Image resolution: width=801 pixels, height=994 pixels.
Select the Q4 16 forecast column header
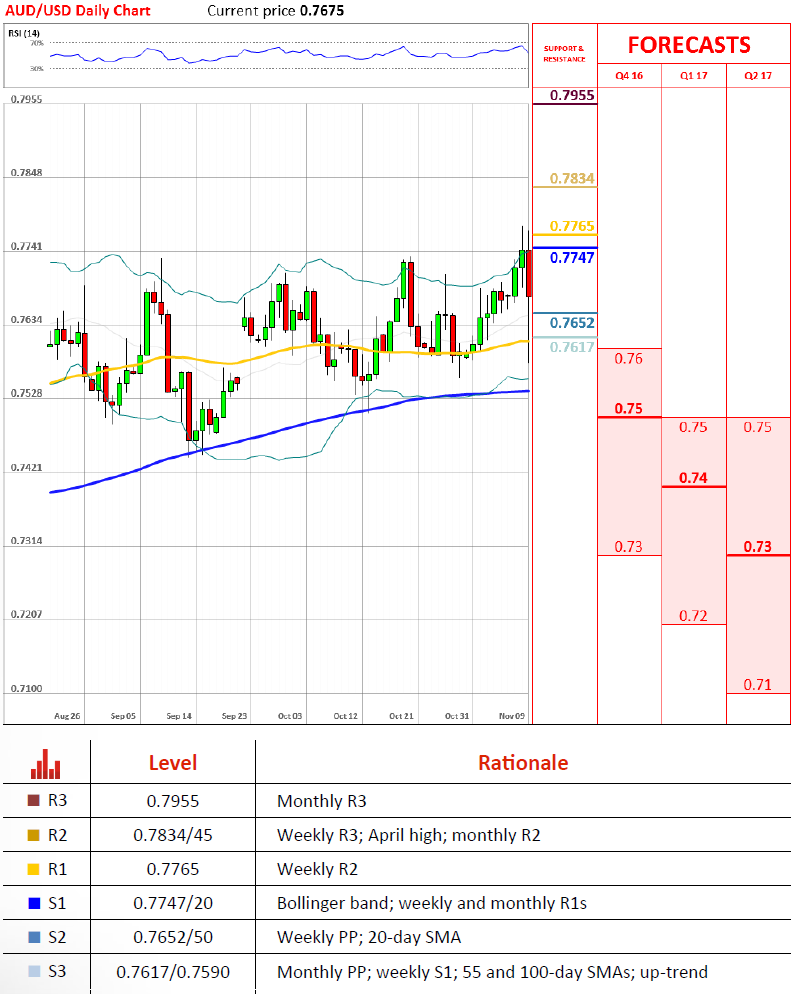click(x=629, y=75)
